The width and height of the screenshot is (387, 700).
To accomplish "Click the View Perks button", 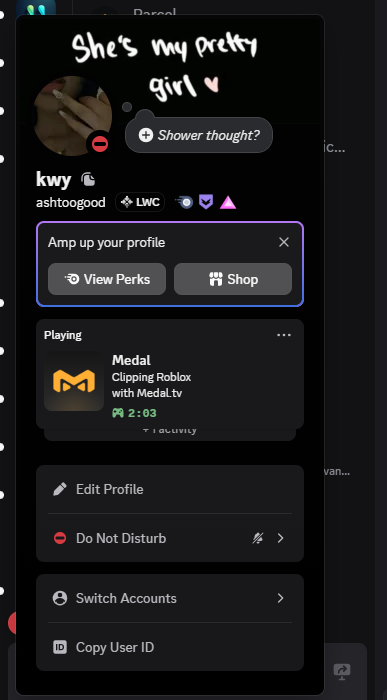I will [x=107, y=279].
